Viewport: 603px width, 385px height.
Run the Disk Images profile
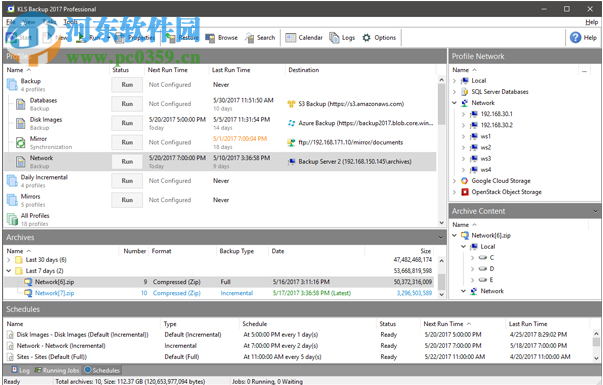coord(127,123)
